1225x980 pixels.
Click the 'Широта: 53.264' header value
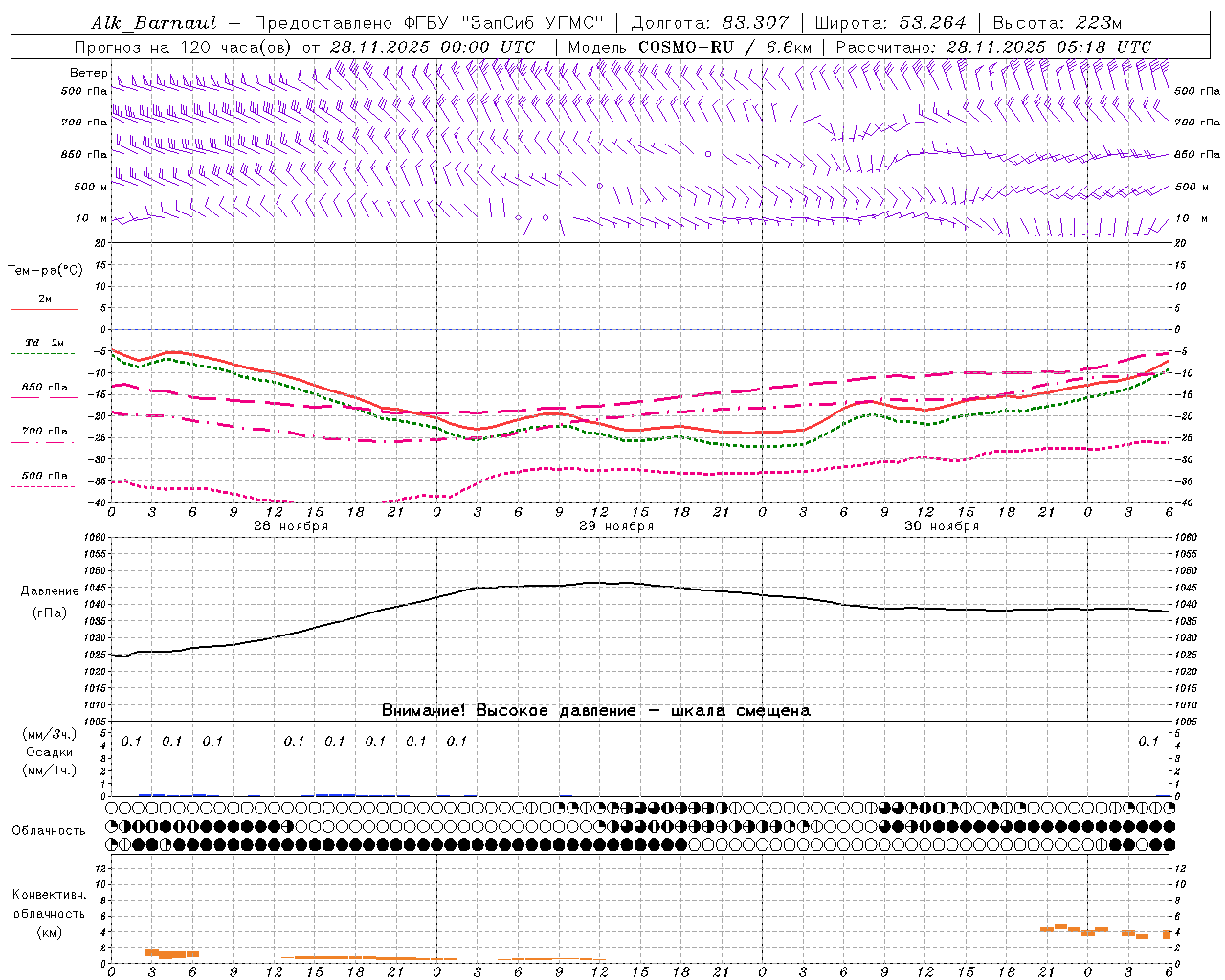[891, 23]
